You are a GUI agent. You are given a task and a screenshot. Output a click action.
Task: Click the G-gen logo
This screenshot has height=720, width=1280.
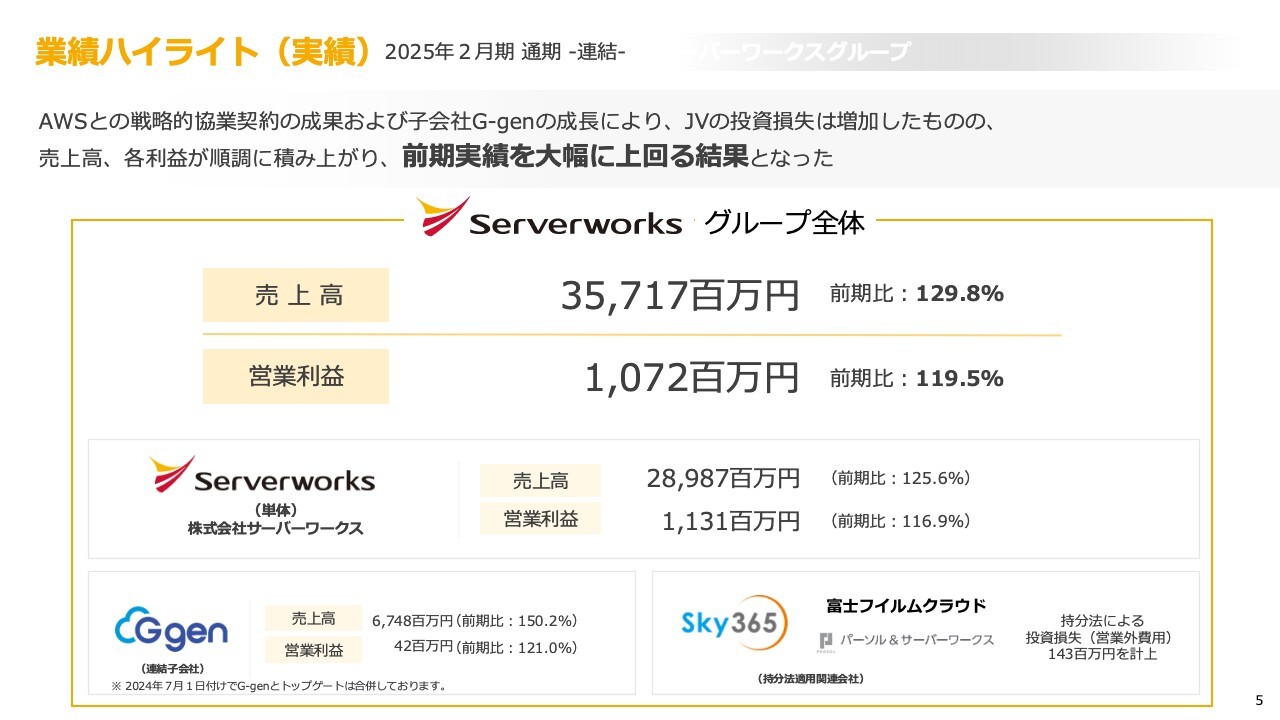(x=171, y=629)
